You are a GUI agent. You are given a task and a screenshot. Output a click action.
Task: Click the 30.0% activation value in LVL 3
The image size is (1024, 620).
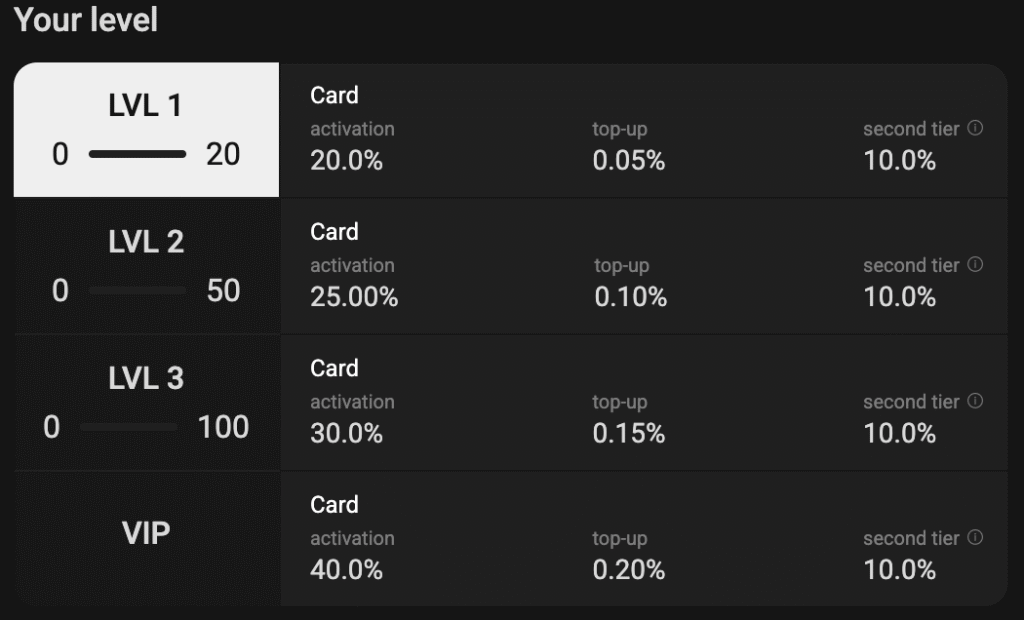[346, 434]
